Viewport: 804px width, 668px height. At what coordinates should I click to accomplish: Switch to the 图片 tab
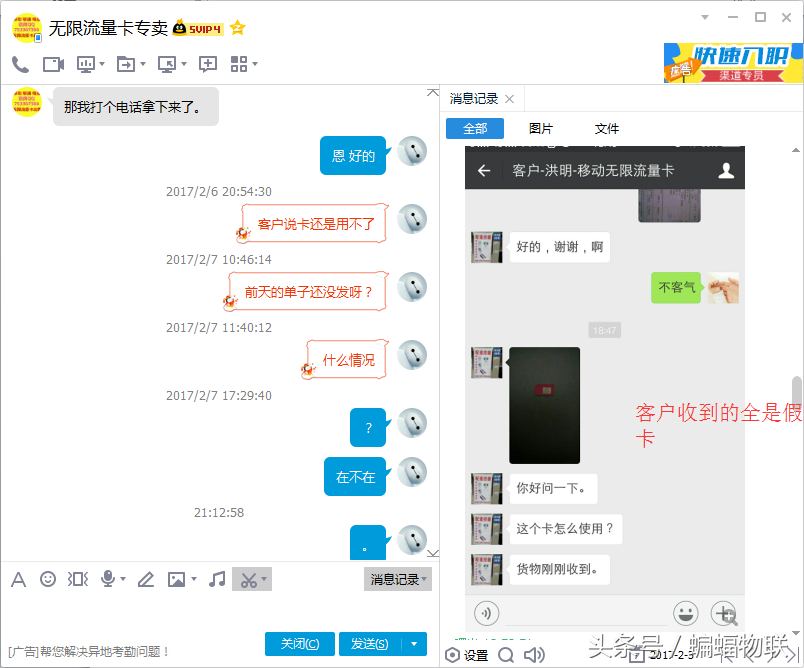(541, 128)
